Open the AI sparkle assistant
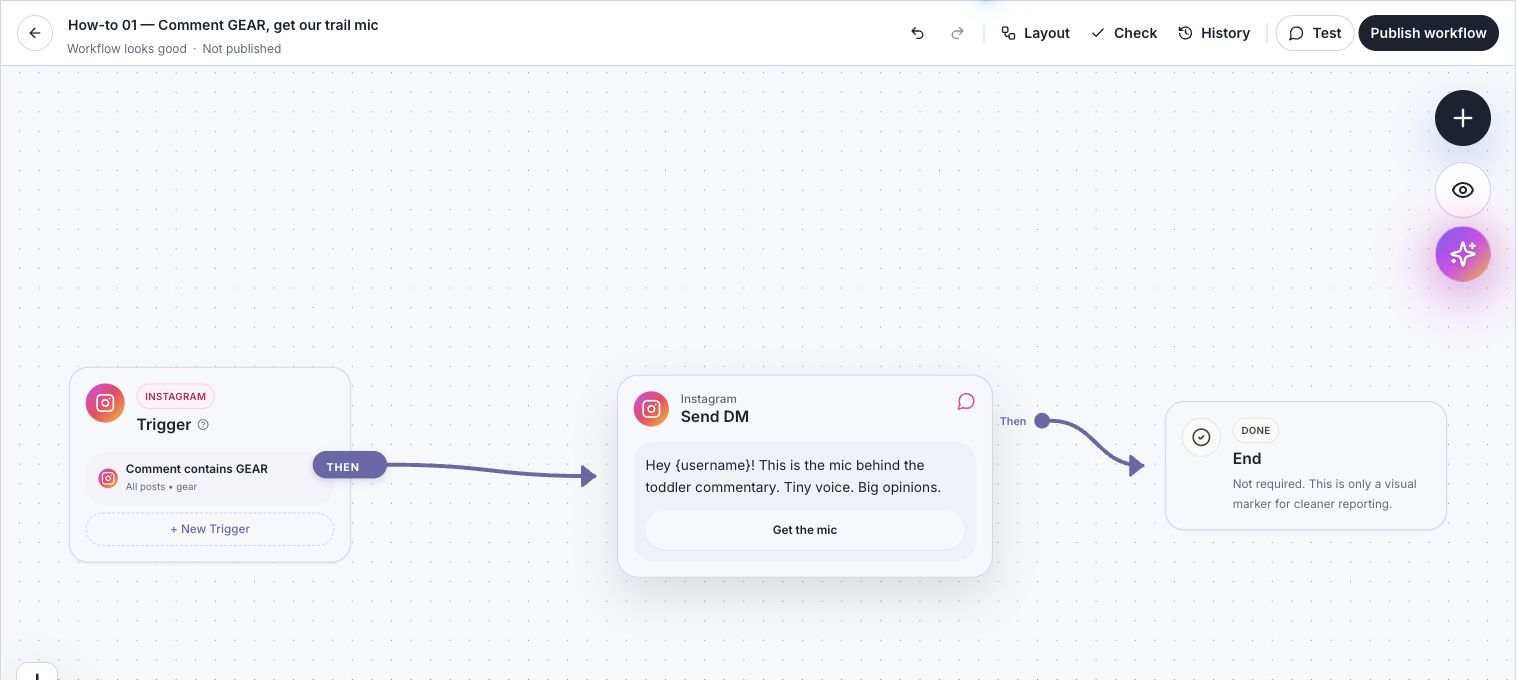This screenshot has height=680, width=1516. coord(1463,254)
